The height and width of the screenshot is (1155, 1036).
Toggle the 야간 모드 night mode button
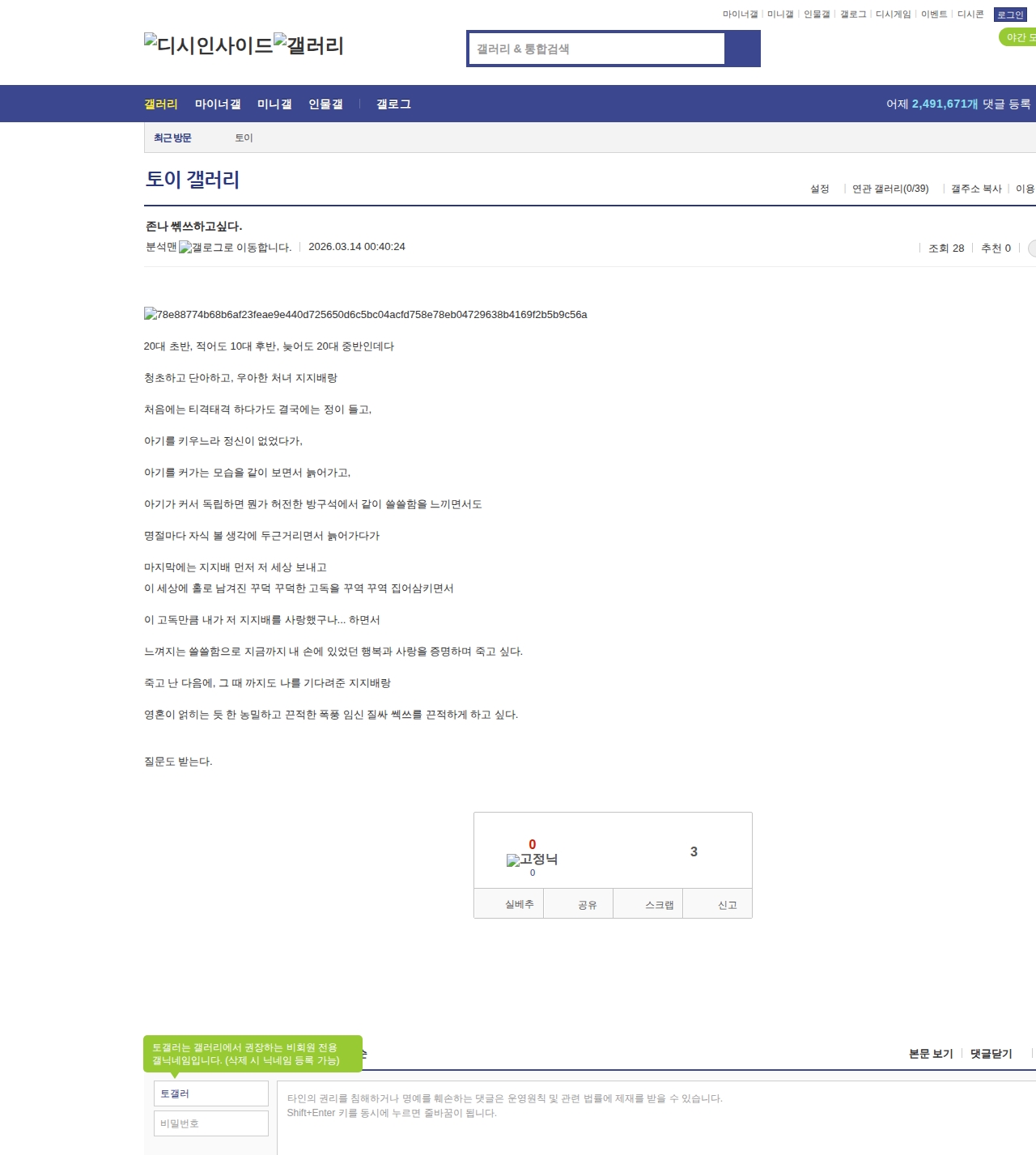[x=1018, y=37]
